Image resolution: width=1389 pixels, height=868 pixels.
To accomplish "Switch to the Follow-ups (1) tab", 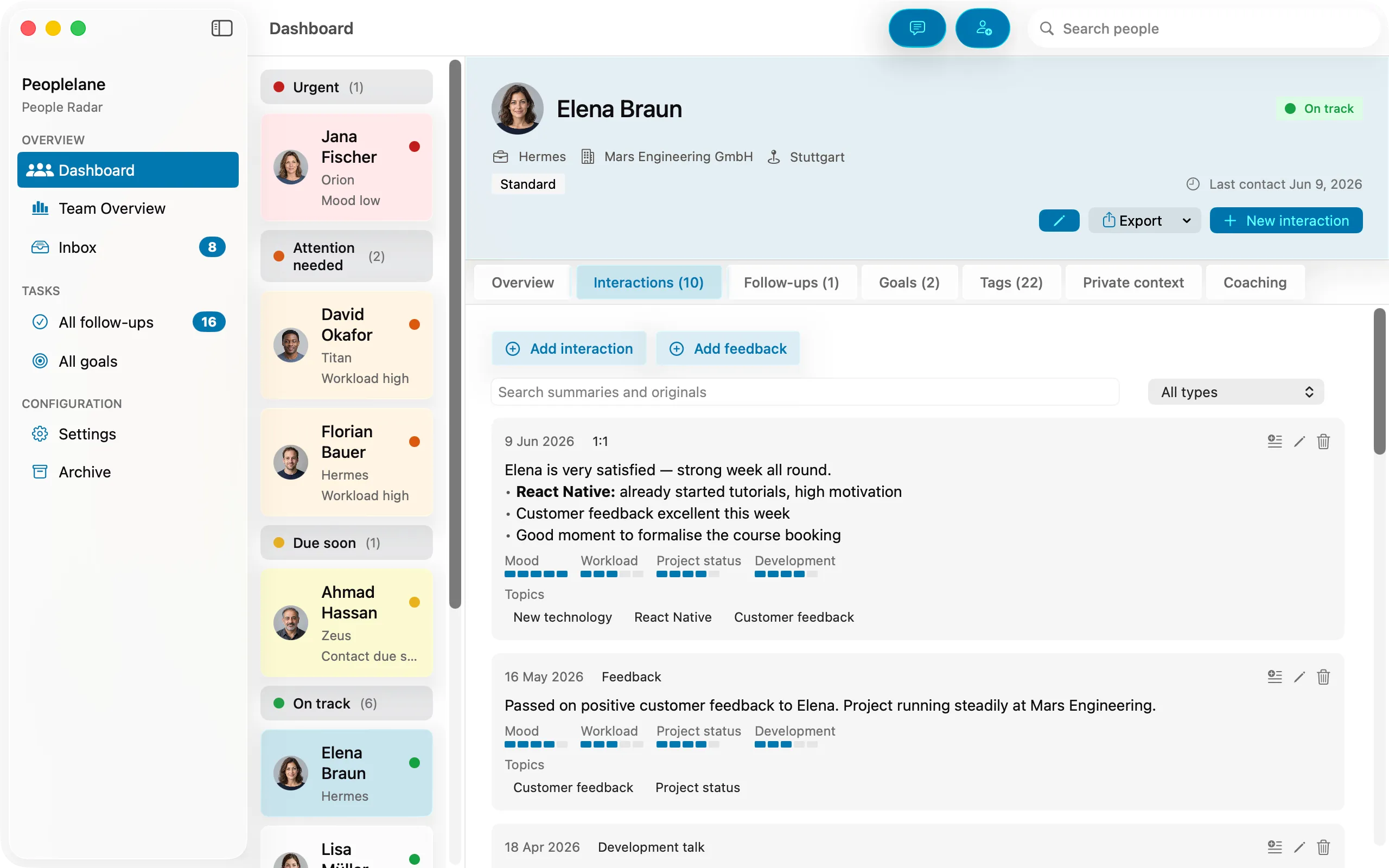I will [791, 283].
